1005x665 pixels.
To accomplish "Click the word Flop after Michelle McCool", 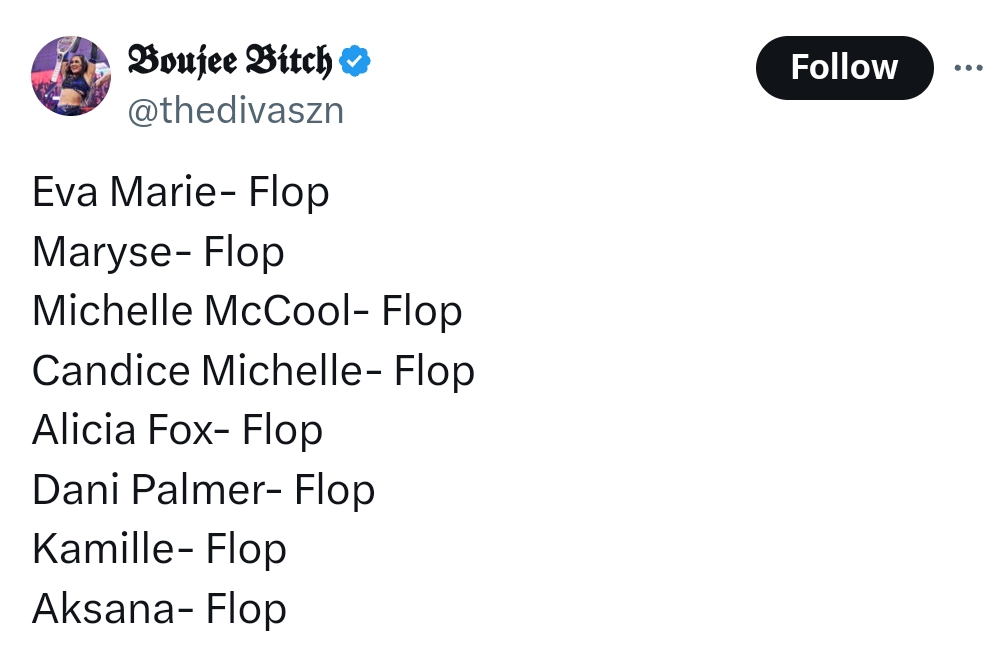I will [x=422, y=311].
